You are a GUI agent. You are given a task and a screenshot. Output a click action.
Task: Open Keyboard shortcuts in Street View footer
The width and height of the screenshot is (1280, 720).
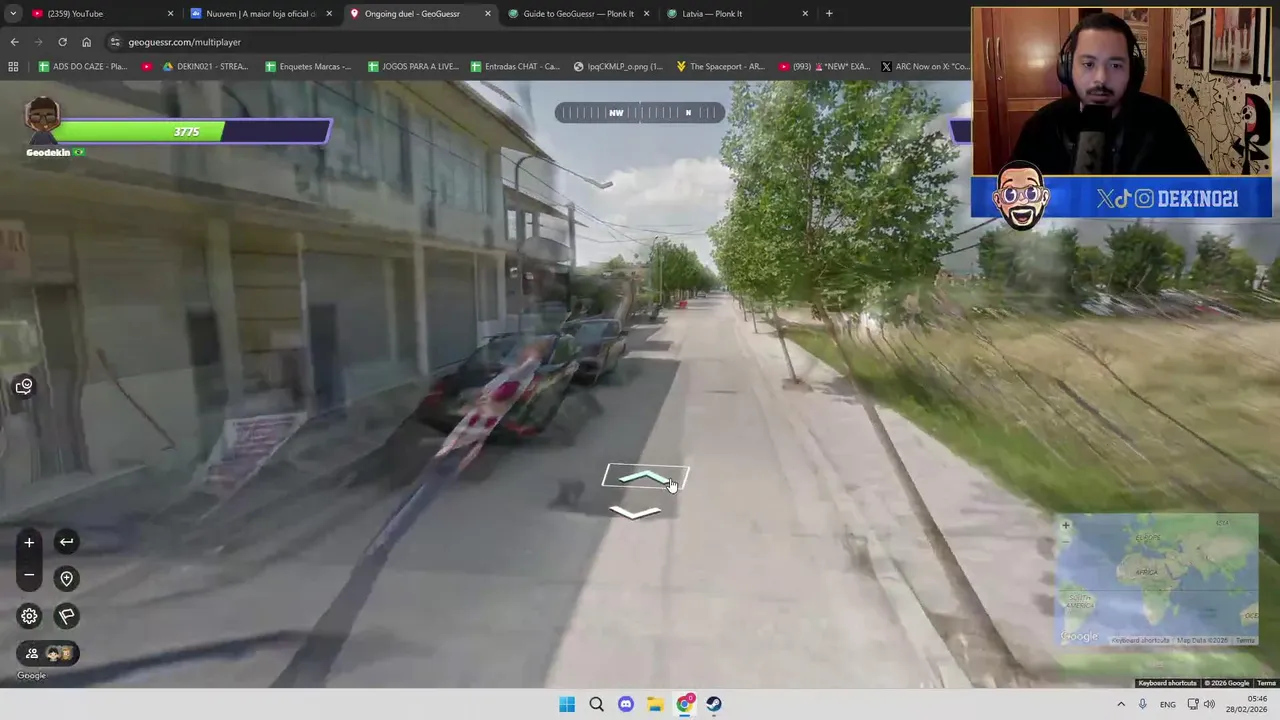pos(1167,683)
